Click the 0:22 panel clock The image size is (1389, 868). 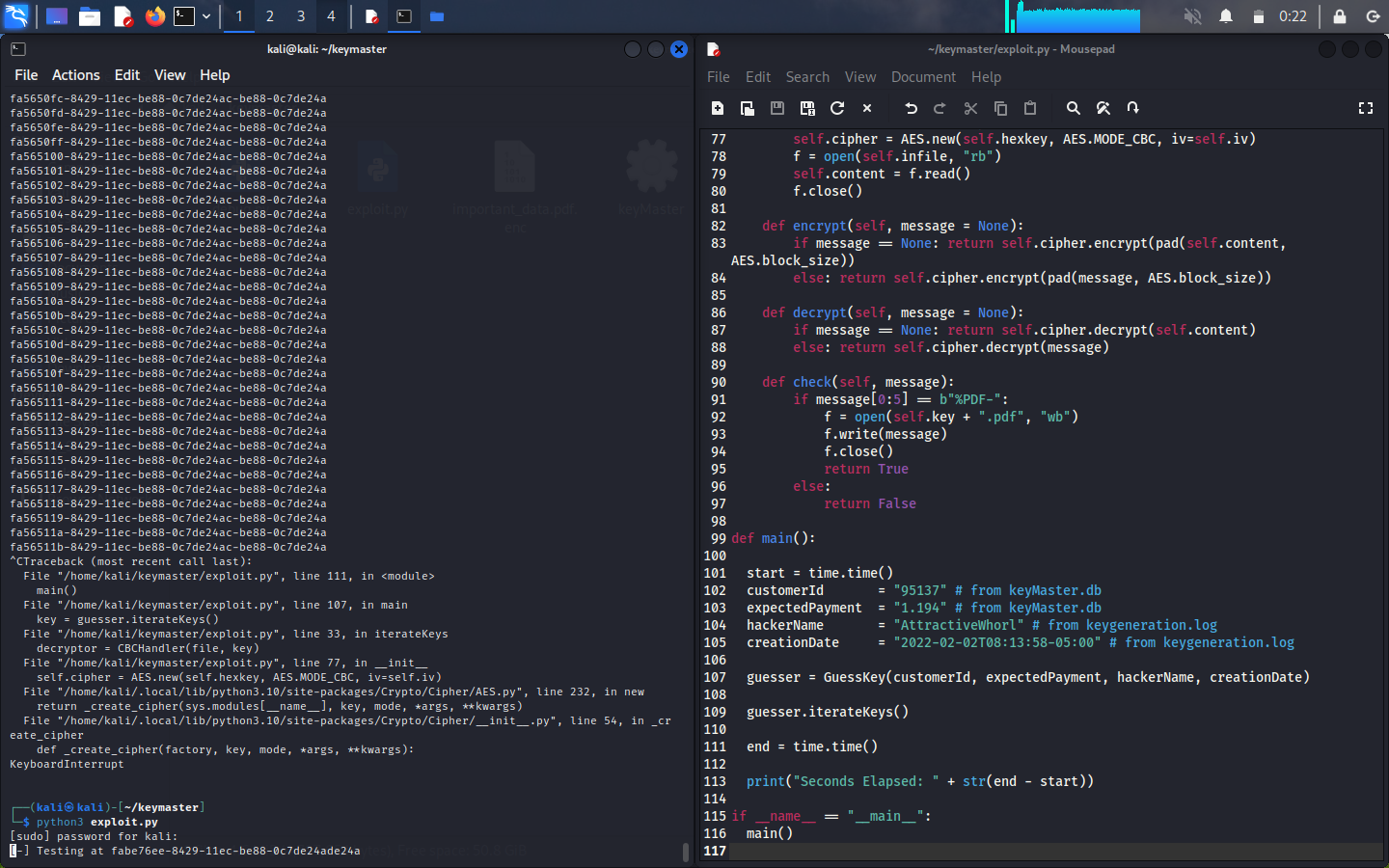coord(1293,16)
